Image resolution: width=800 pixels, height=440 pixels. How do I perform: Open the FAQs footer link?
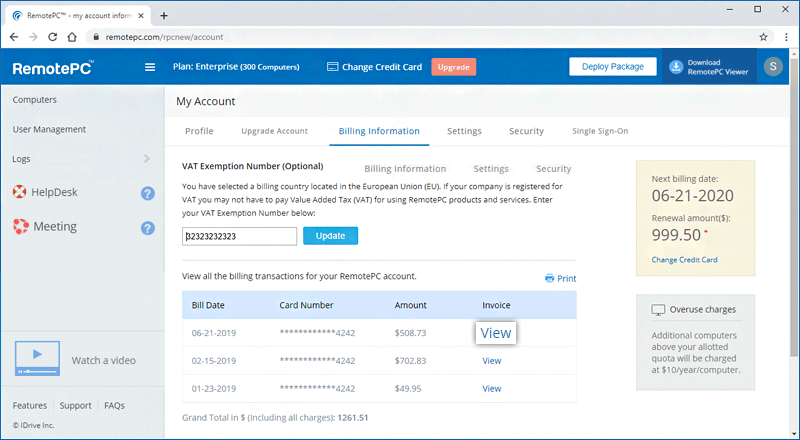[114, 405]
